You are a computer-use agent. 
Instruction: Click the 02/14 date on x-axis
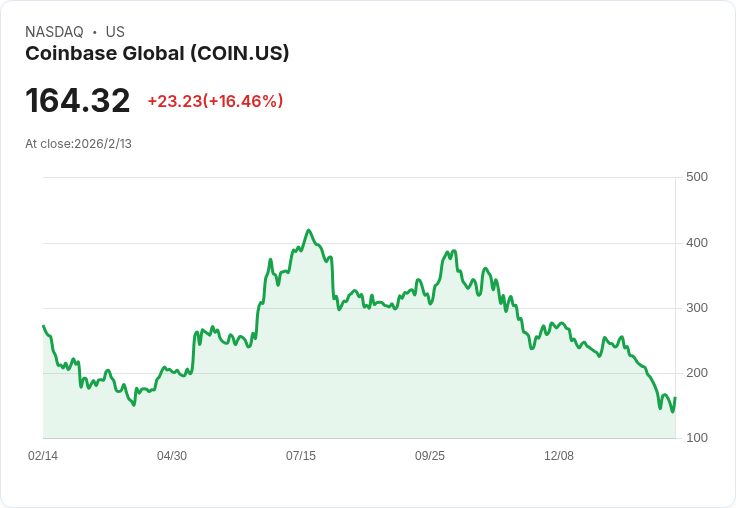[43, 456]
